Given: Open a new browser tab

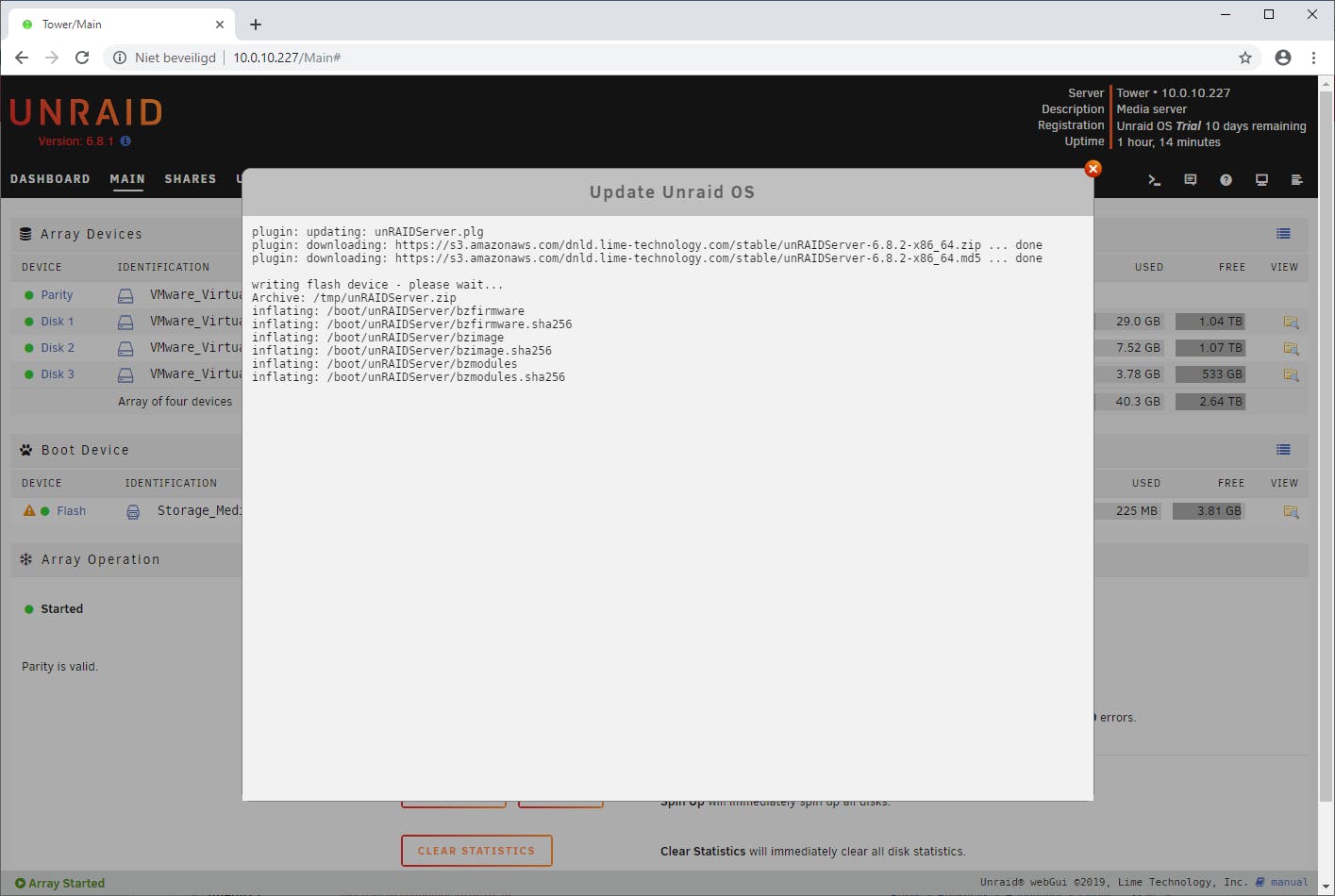Looking at the screenshot, I should (x=256, y=25).
